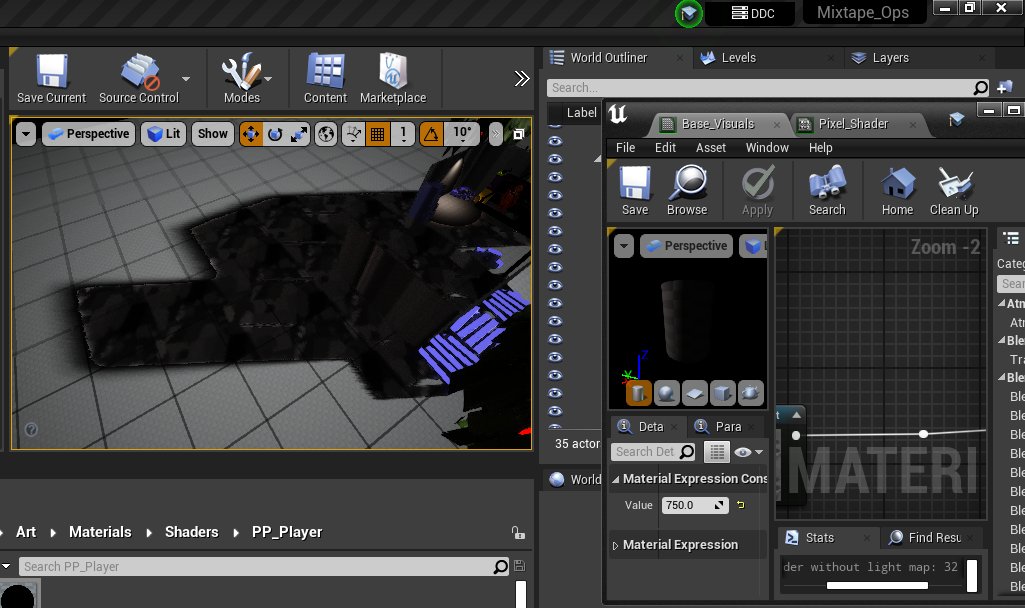Open material preview viewport options dropdown
The width and height of the screenshot is (1025, 608).
click(x=624, y=246)
